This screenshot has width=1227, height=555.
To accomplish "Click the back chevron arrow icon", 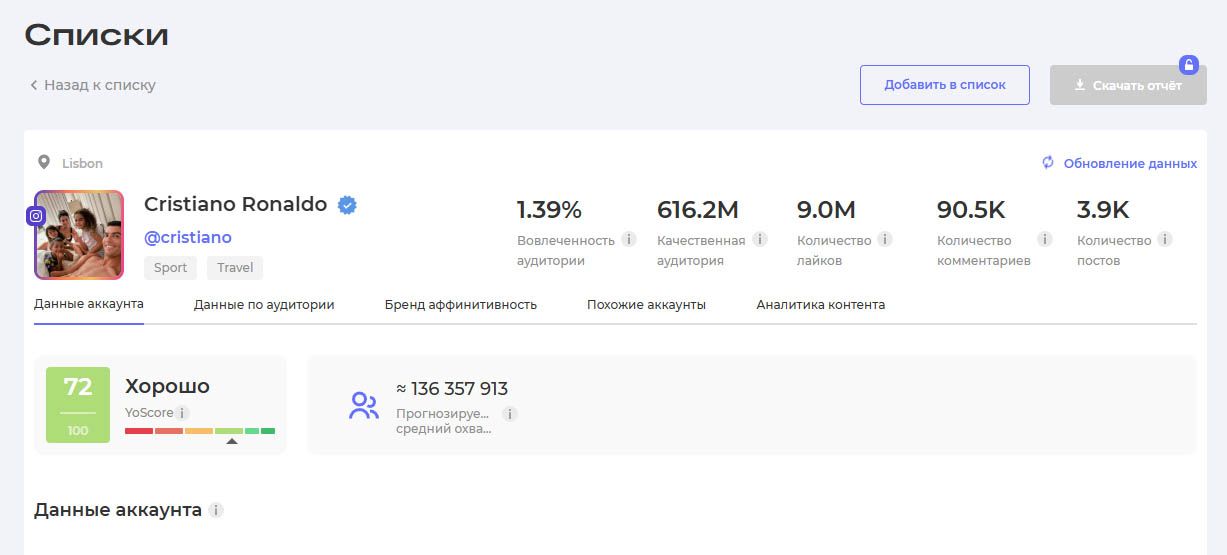I will [x=33, y=86].
